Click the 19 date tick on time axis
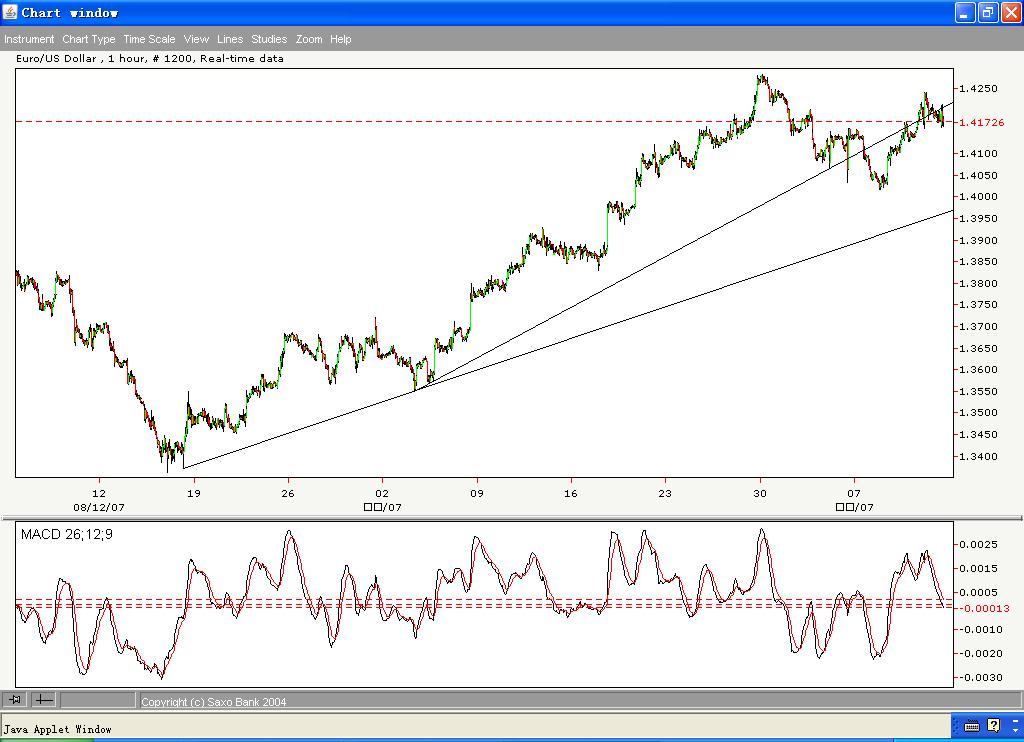1024x742 pixels. coord(194,493)
